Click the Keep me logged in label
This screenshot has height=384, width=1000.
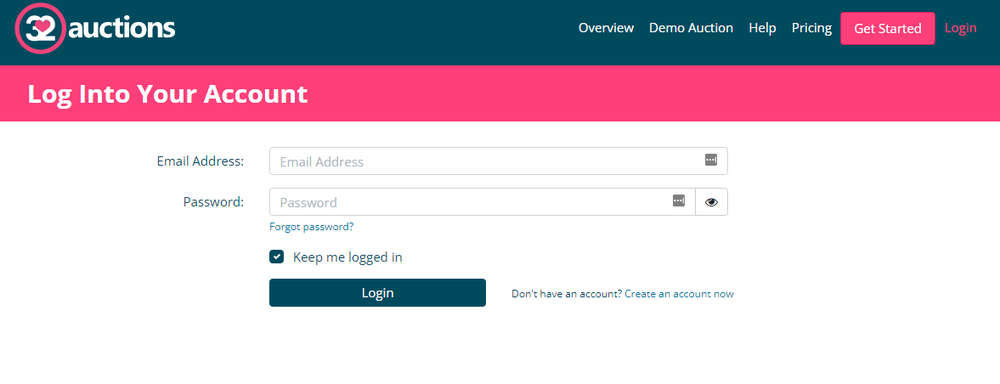(x=348, y=258)
